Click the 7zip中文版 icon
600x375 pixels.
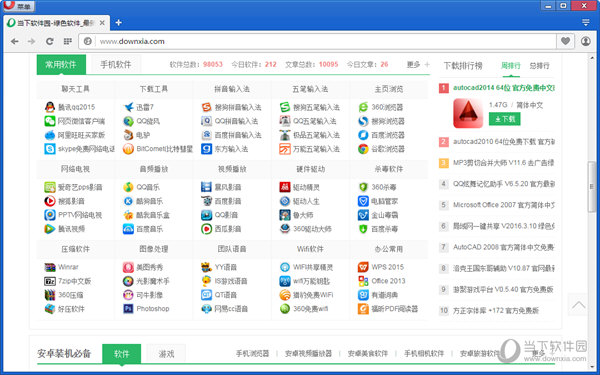point(50,281)
